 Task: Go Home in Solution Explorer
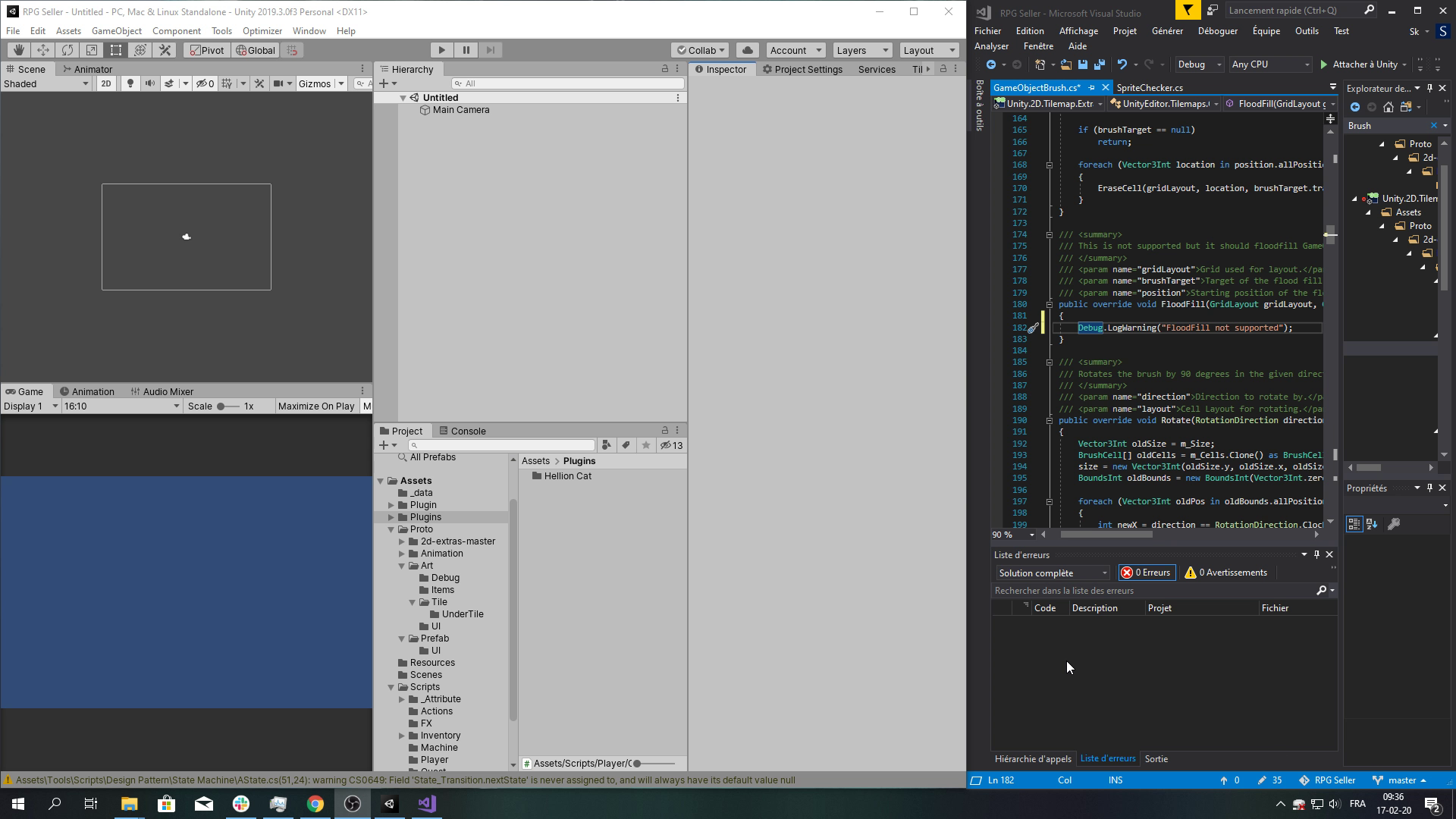pyautogui.click(x=1388, y=107)
